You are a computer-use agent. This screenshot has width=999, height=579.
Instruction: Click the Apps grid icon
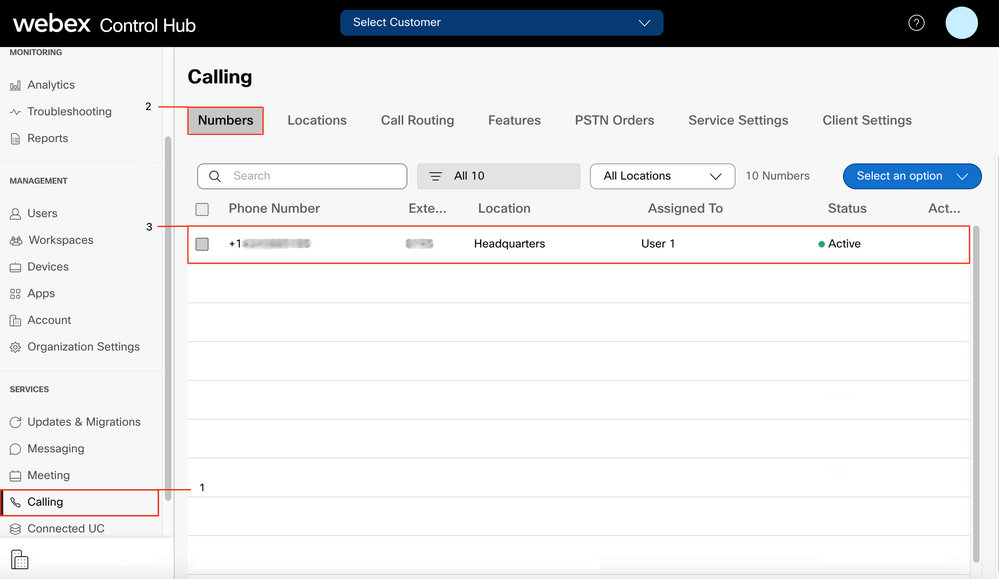tap(15, 294)
